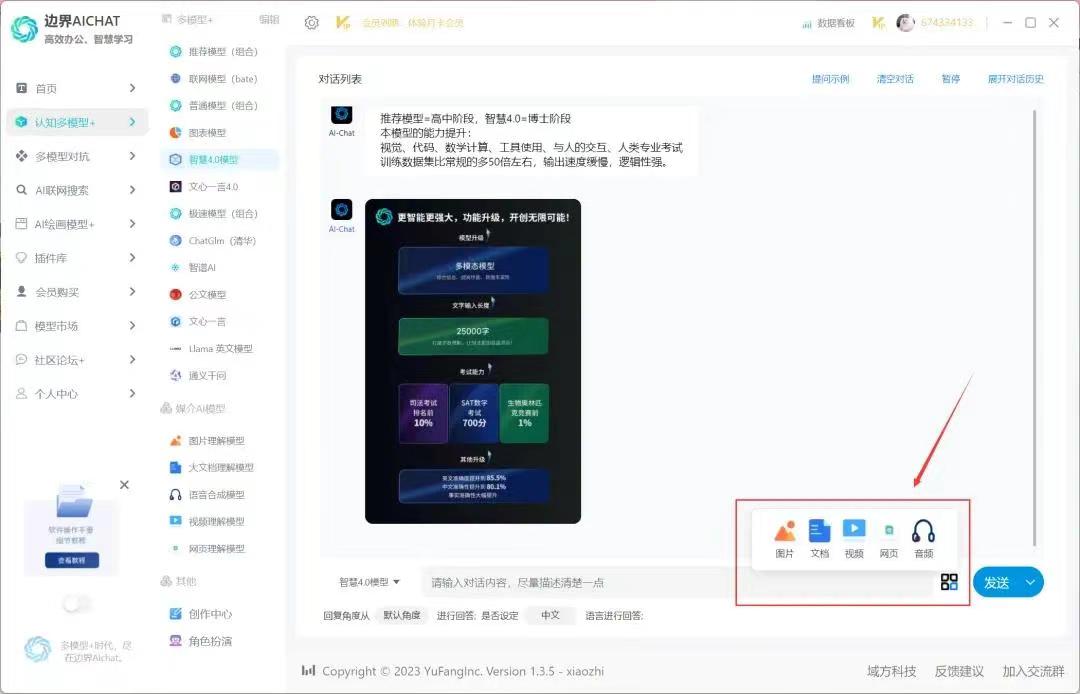Screen dimensions: 1080x694
Task: Click the conversation list vertical scrollbar
Action: pos(1034,327)
